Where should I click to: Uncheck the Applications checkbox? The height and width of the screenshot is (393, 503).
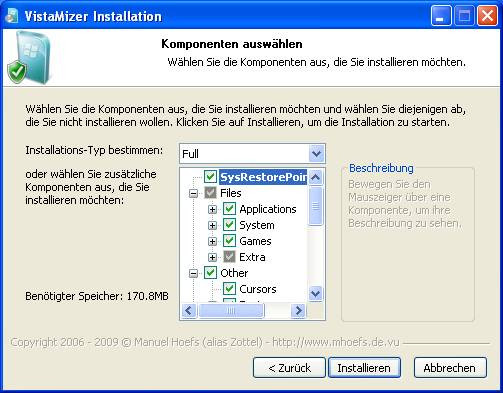tap(229, 209)
